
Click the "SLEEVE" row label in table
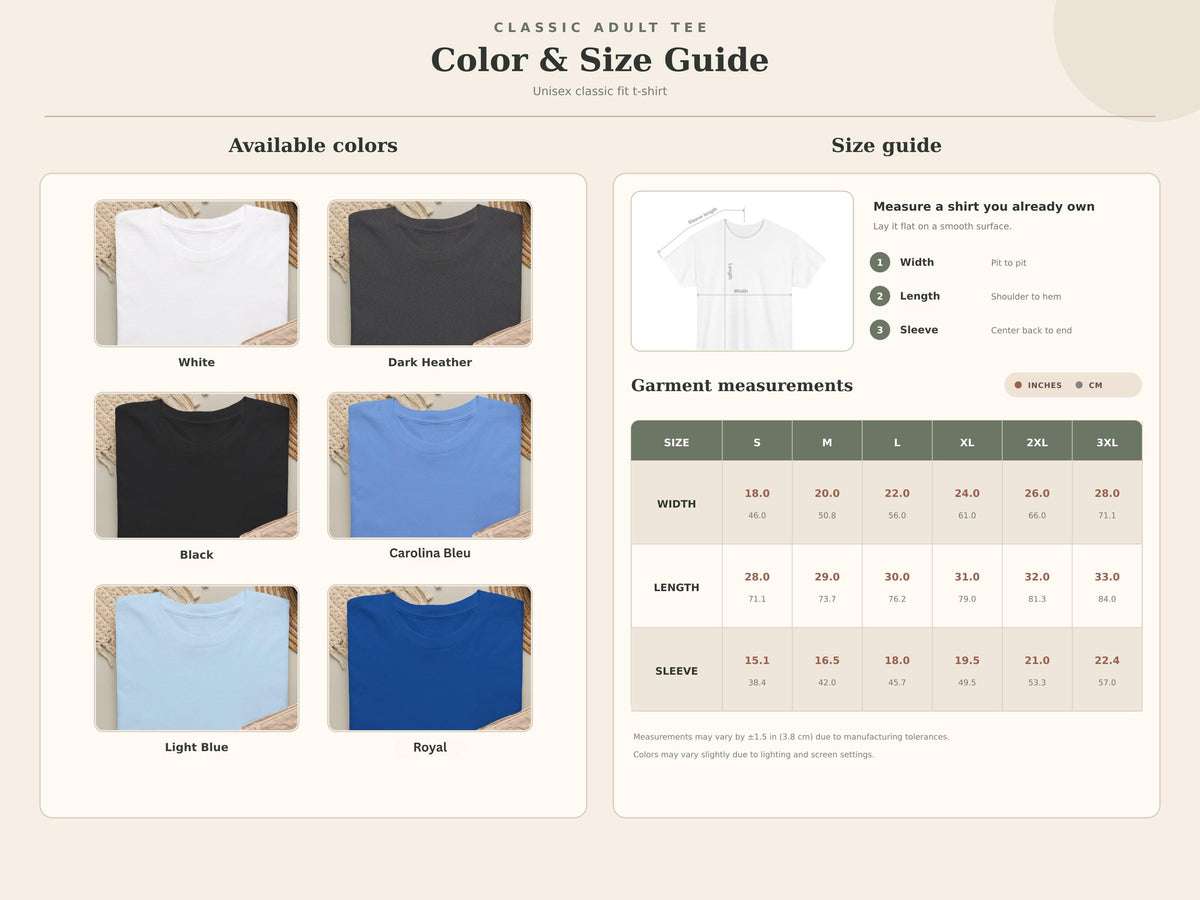677,671
